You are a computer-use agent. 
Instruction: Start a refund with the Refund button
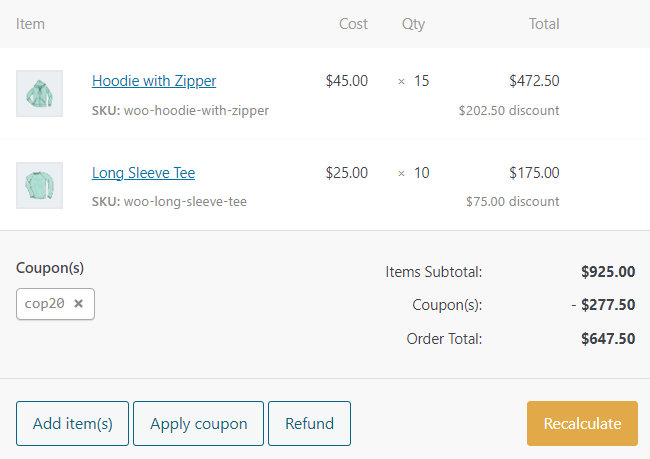point(309,423)
